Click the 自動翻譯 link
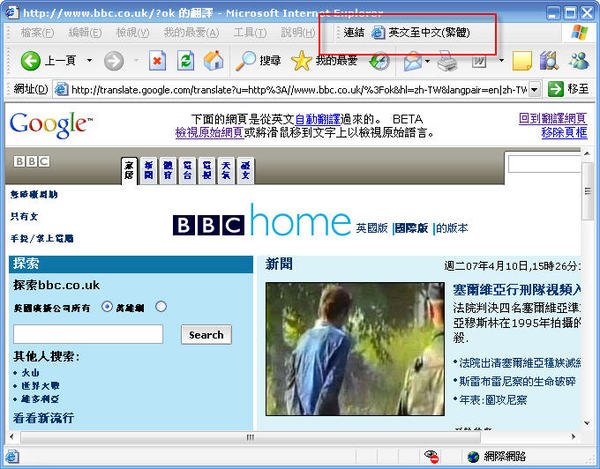Image resolution: width=600 pixels, height=469 pixels. pos(318,119)
